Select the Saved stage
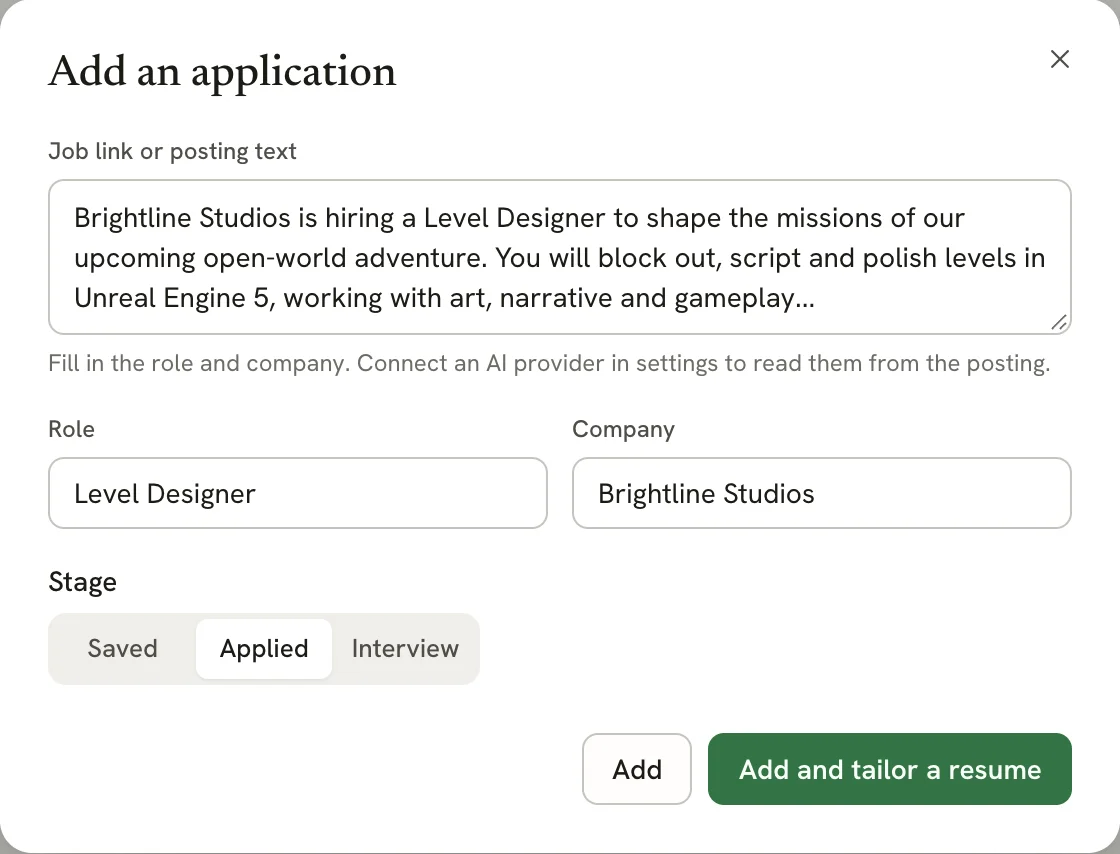Image resolution: width=1120 pixels, height=854 pixels. pyautogui.click(x=123, y=648)
